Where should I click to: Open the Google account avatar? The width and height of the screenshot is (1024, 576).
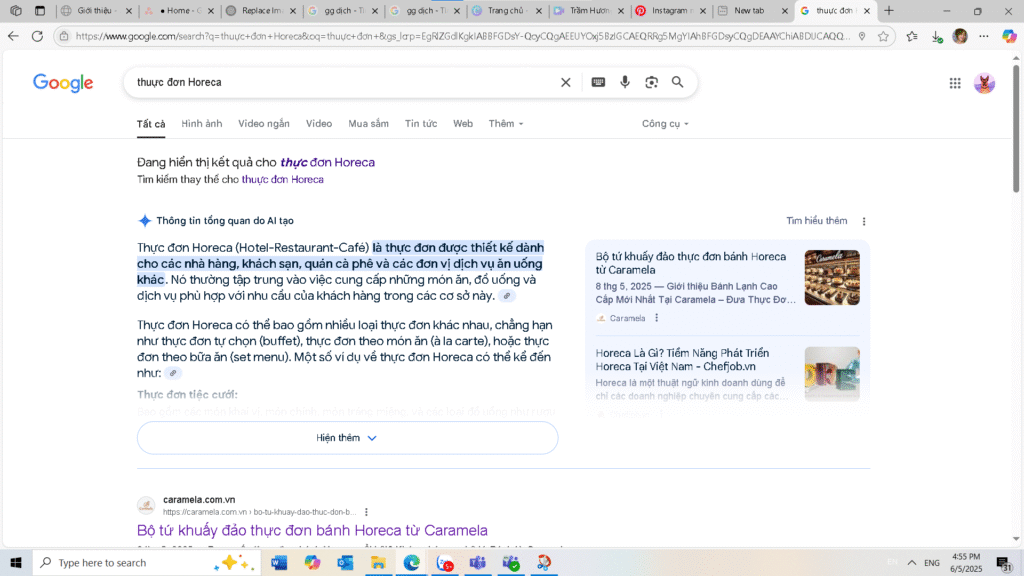click(984, 83)
